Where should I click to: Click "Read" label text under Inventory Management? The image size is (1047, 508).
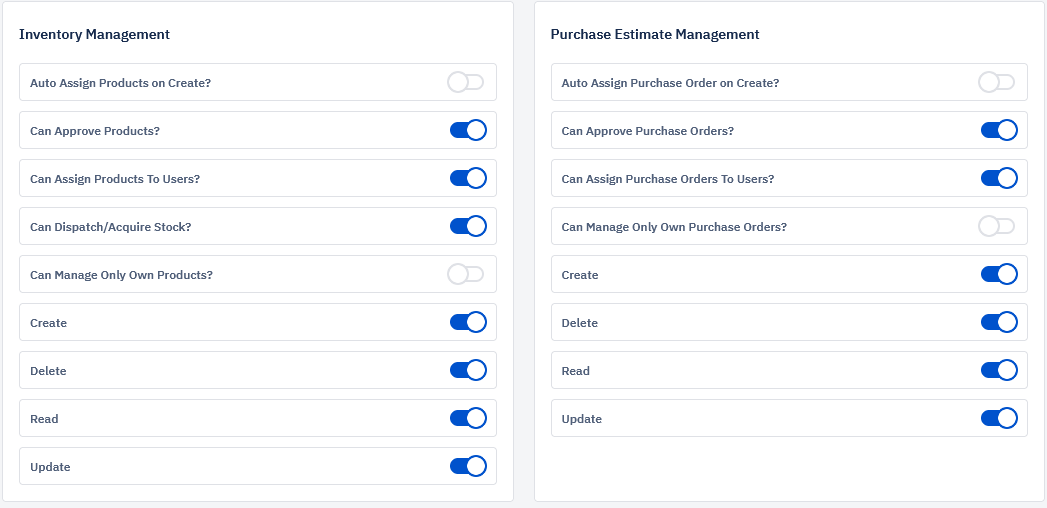pyautogui.click(x=44, y=419)
